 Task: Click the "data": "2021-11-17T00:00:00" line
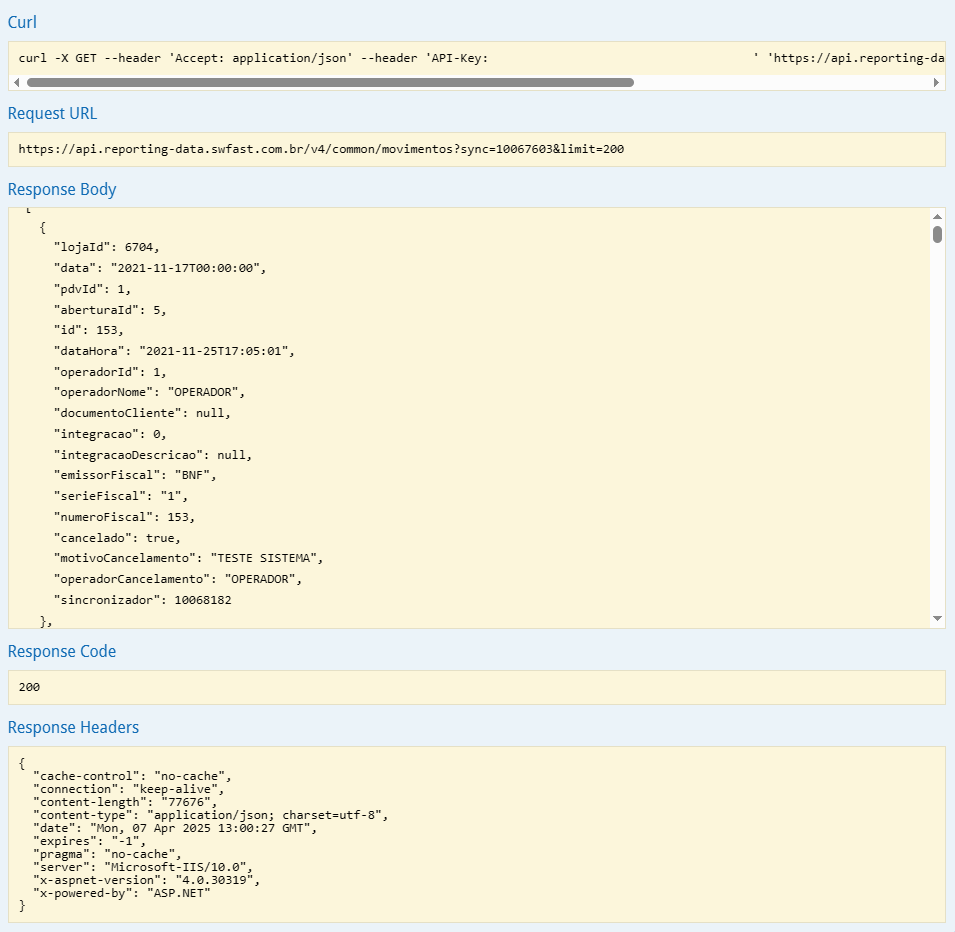coord(160,268)
